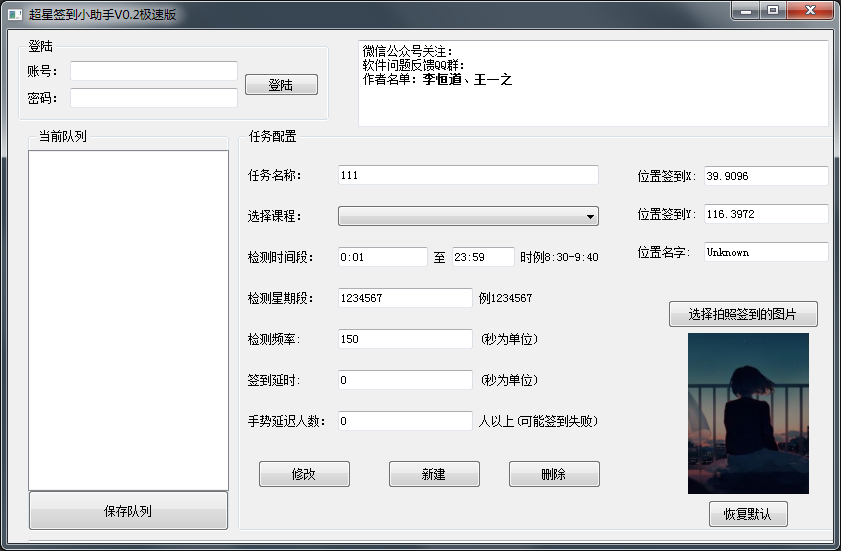Click the app icon in title bar
Screen dimensions: 841x551
15,14
